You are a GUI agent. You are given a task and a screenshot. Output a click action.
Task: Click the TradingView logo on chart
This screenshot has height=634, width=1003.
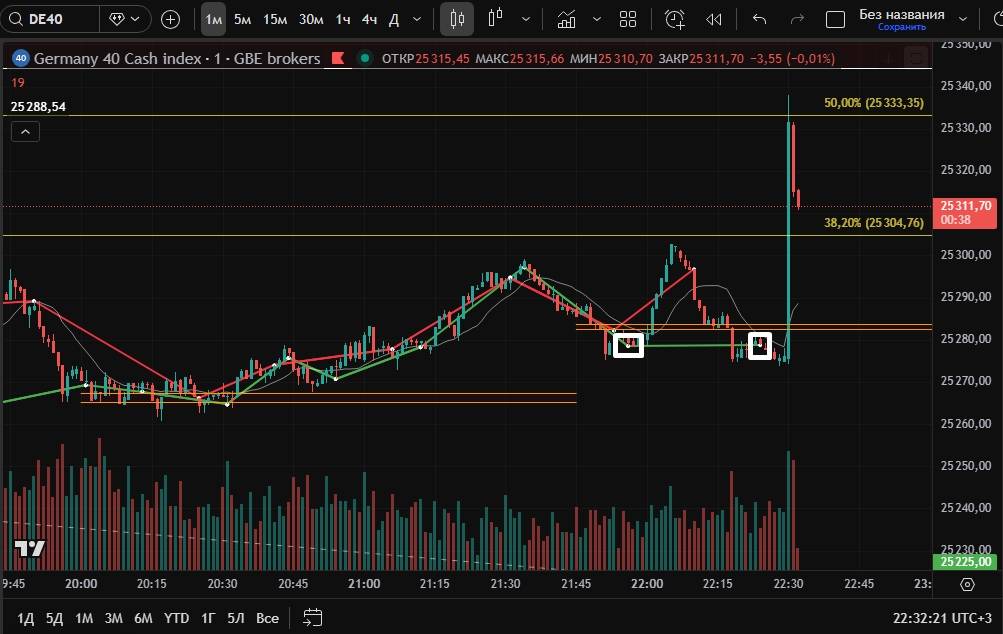pos(29,548)
